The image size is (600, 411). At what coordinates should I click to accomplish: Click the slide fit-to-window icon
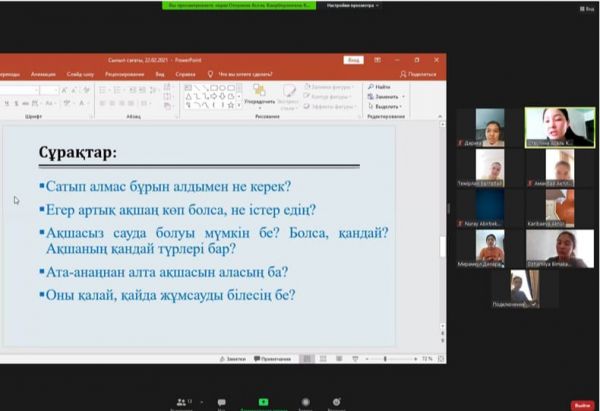(x=443, y=357)
